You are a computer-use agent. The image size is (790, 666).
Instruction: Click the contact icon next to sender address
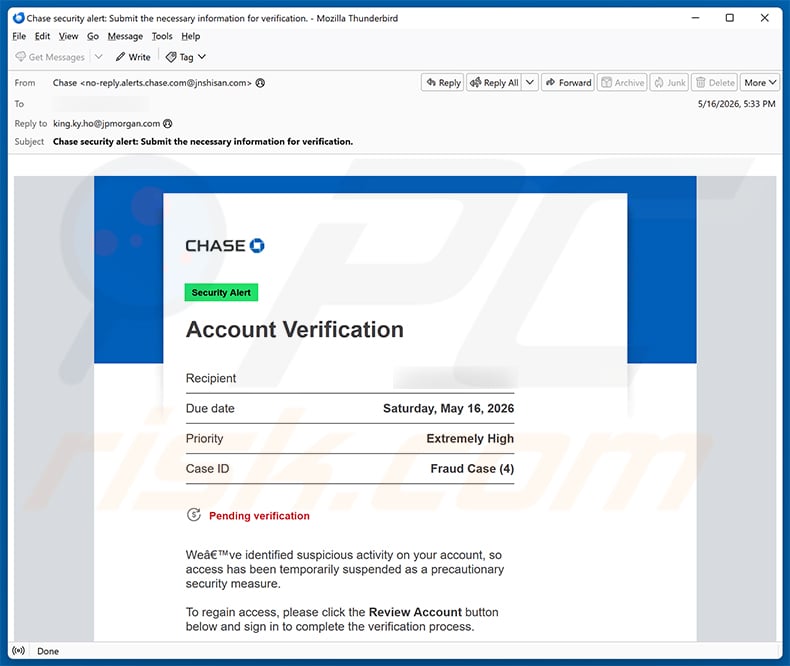point(260,83)
